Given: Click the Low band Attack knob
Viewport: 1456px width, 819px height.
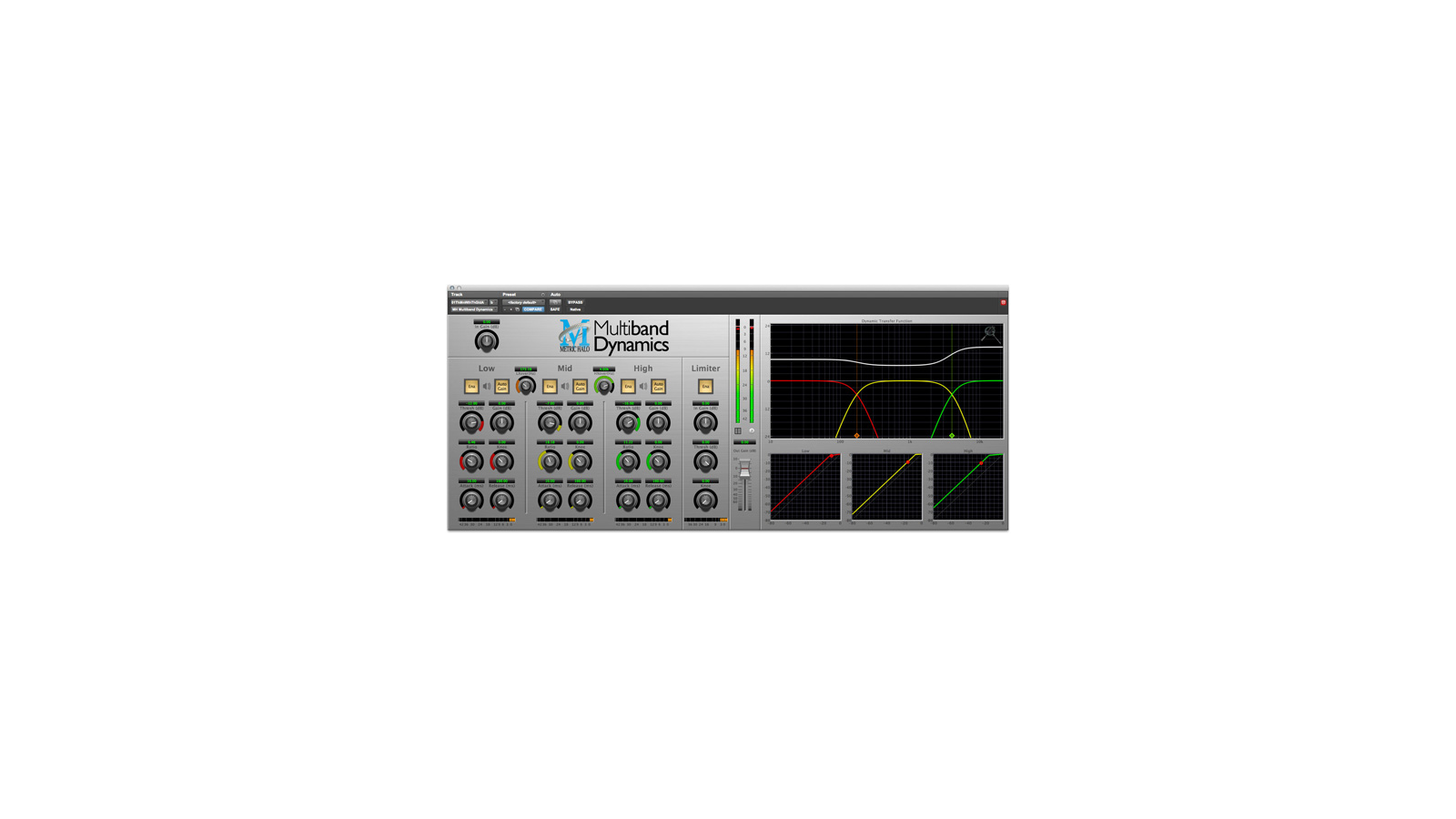Looking at the screenshot, I should click(470, 500).
